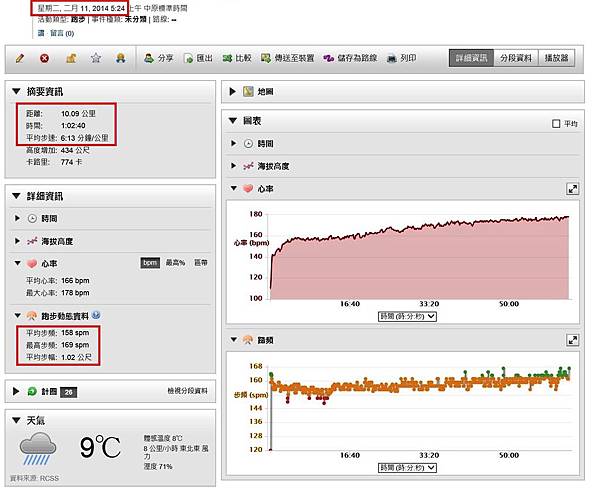Expand the 地圖 map panel
The image size is (600, 493).
pyautogui.click(x=232, y=91)
